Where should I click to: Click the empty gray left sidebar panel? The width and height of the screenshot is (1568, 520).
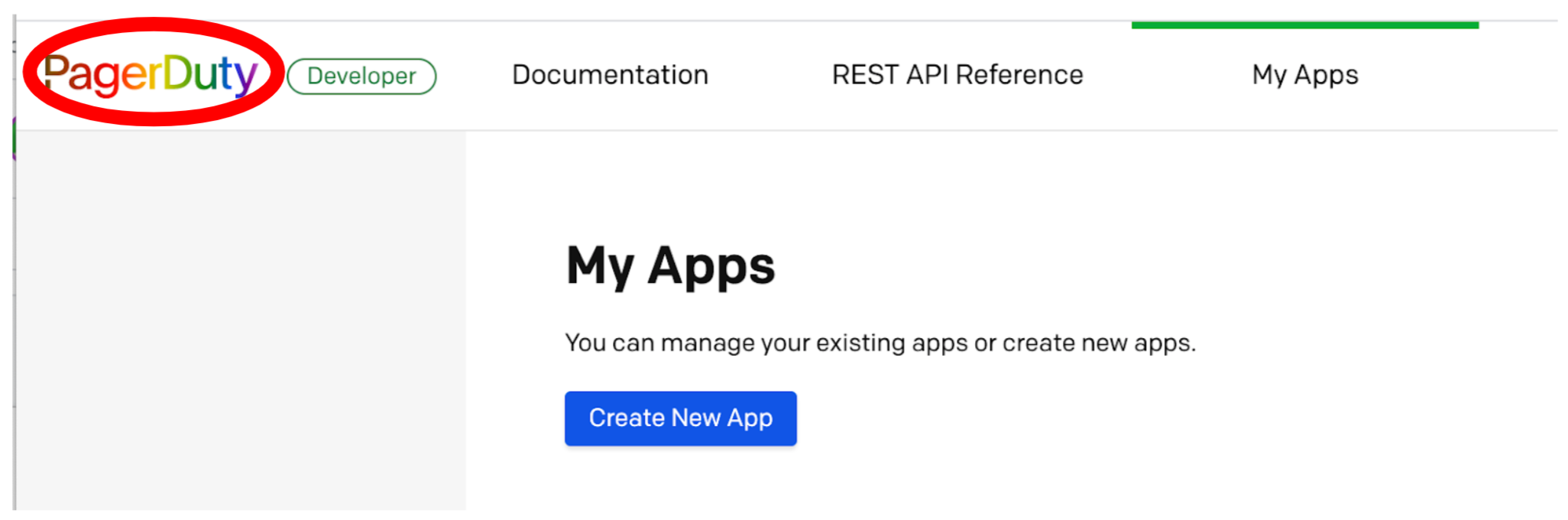pyautogui.click(x=240, y=320)
